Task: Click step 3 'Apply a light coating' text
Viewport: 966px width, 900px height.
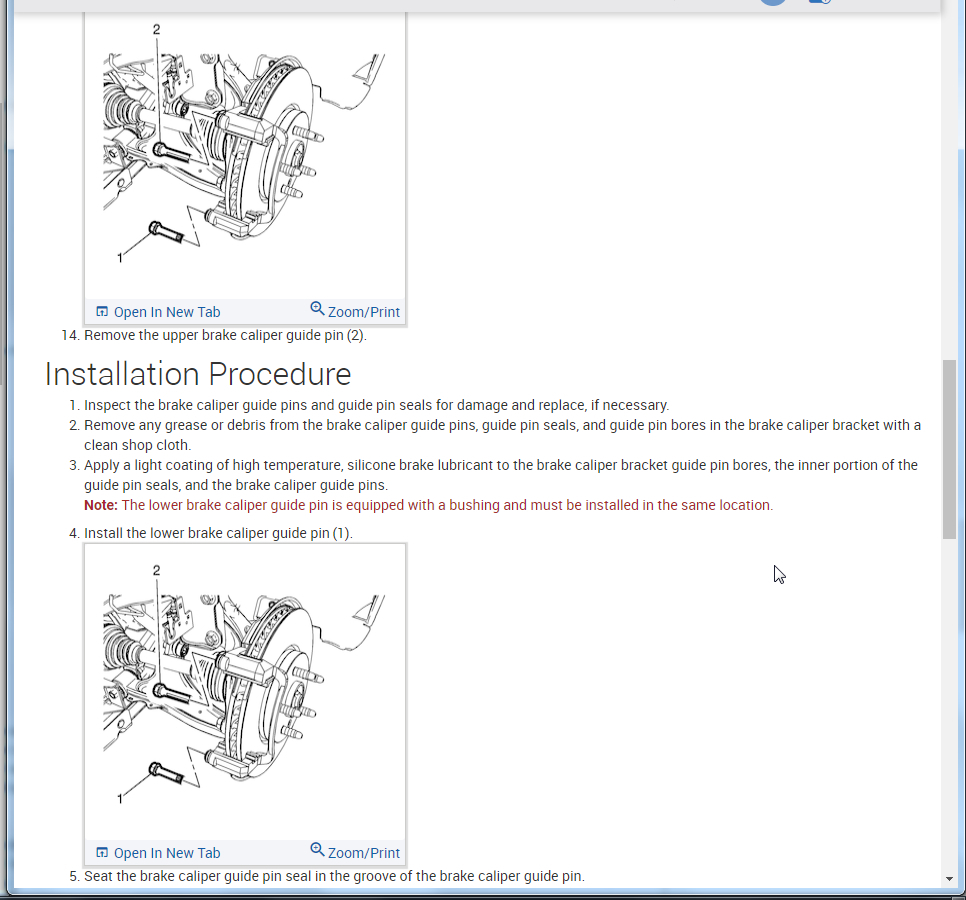Action: 501,475
